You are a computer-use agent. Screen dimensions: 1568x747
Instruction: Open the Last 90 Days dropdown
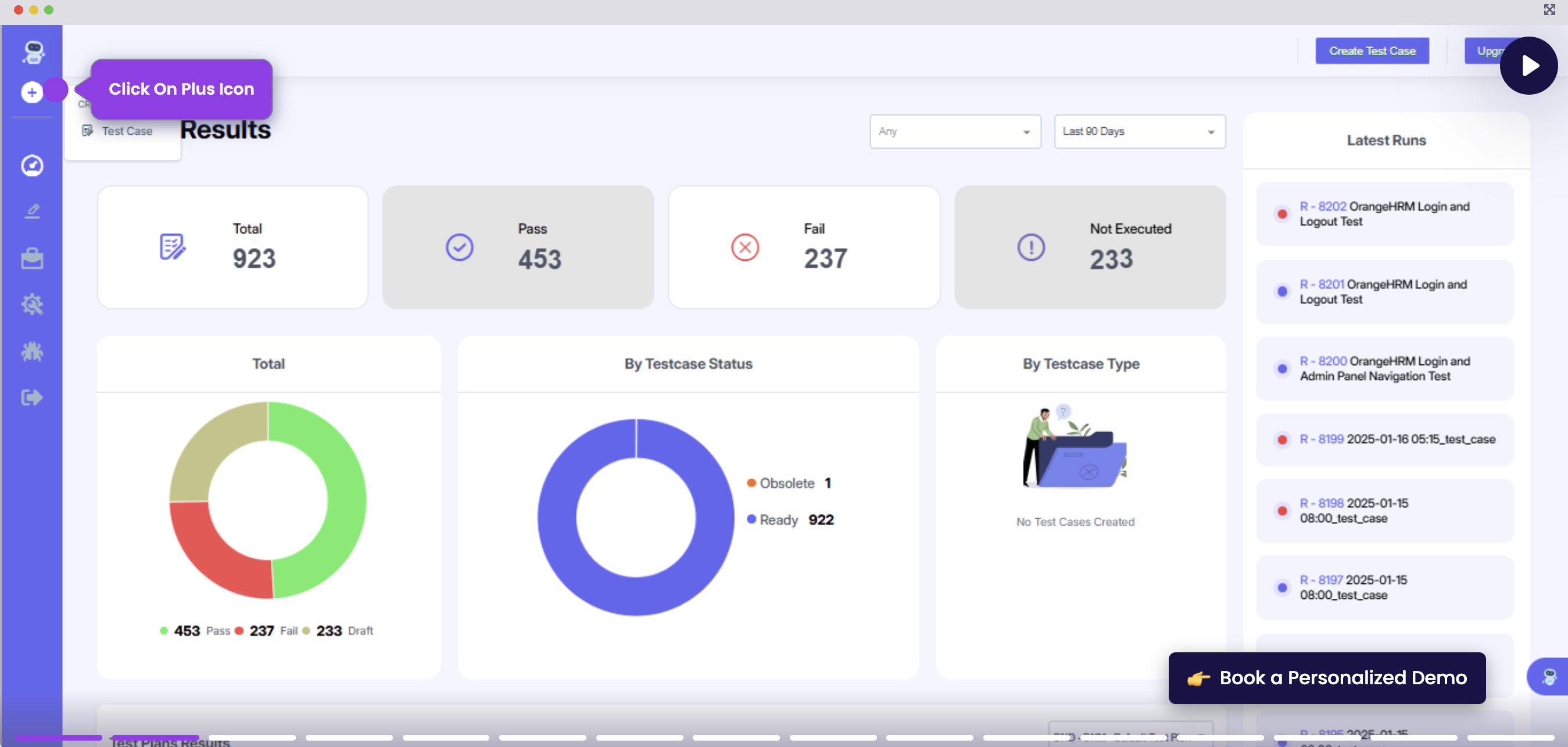[x=1139, y=131]
